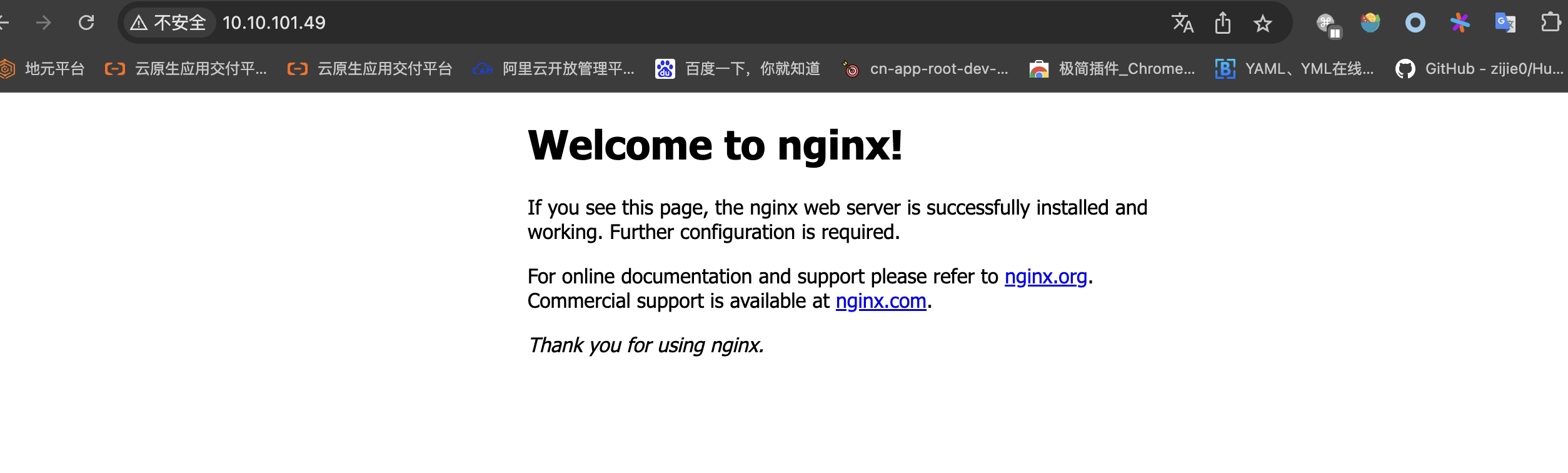Click the colorful pinwheel extension icon
Image resolution: width=1568 pixels, height=473 pixels.
pyautogui.click(x=1460, y=23)
